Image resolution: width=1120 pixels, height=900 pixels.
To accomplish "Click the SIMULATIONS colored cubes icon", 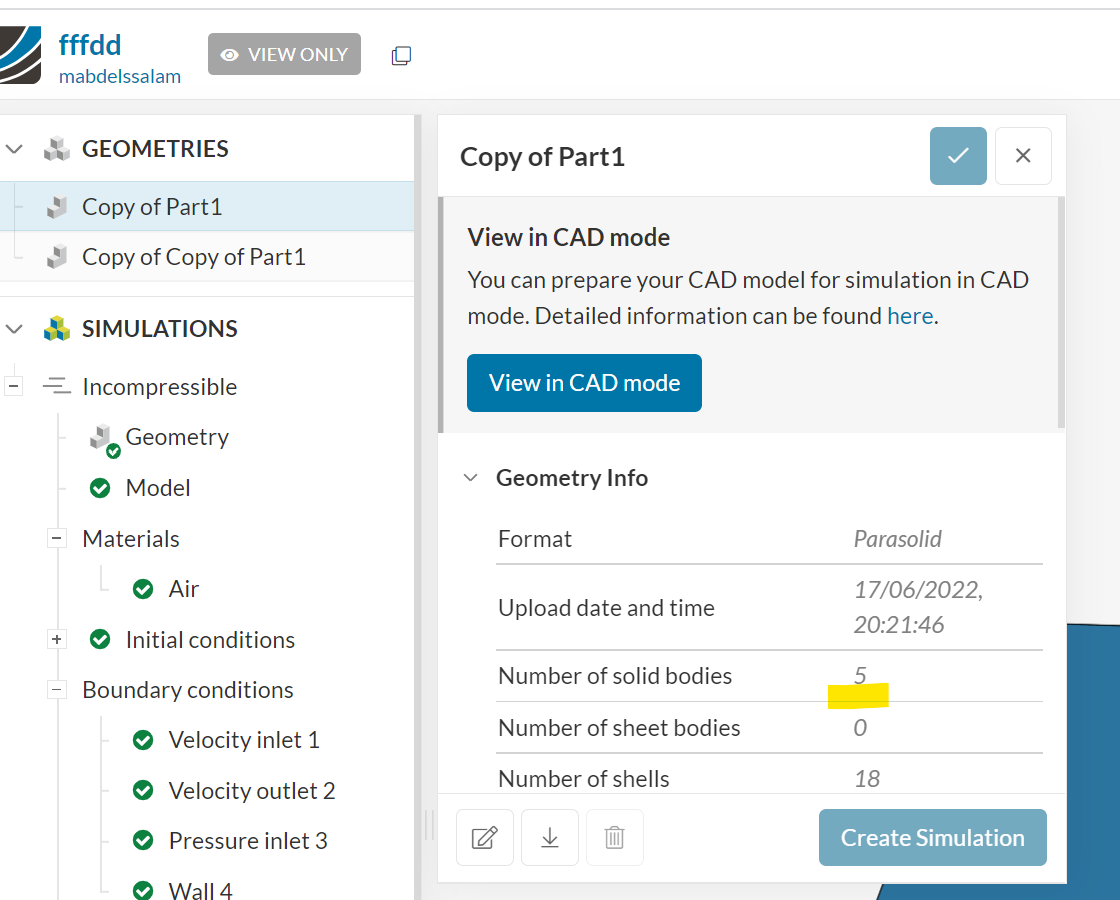I will pyautogui.click(x=57, y=329).
